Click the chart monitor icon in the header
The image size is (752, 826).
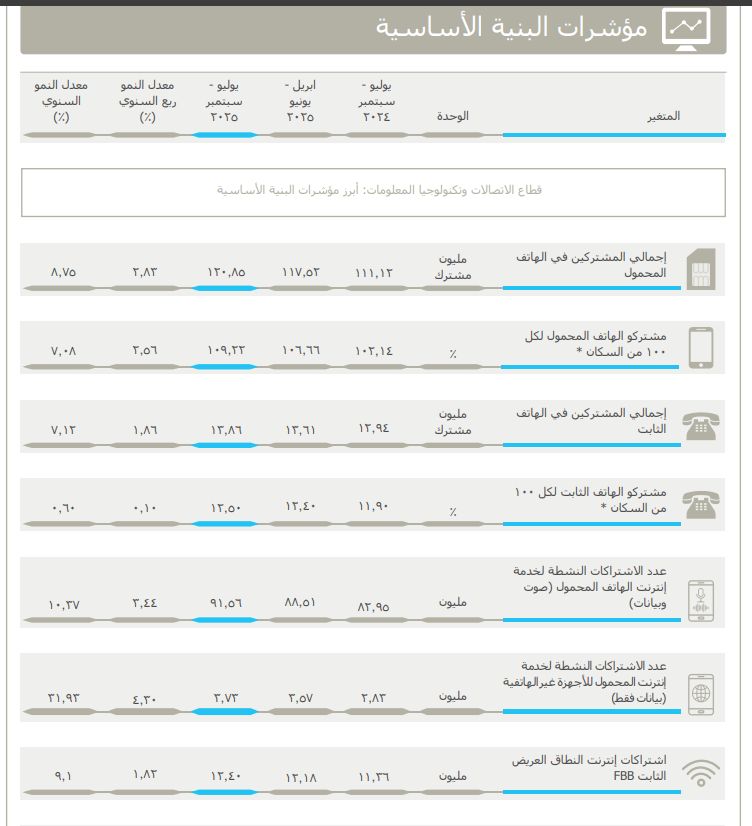pyautogui.click(x=686, y=27)
